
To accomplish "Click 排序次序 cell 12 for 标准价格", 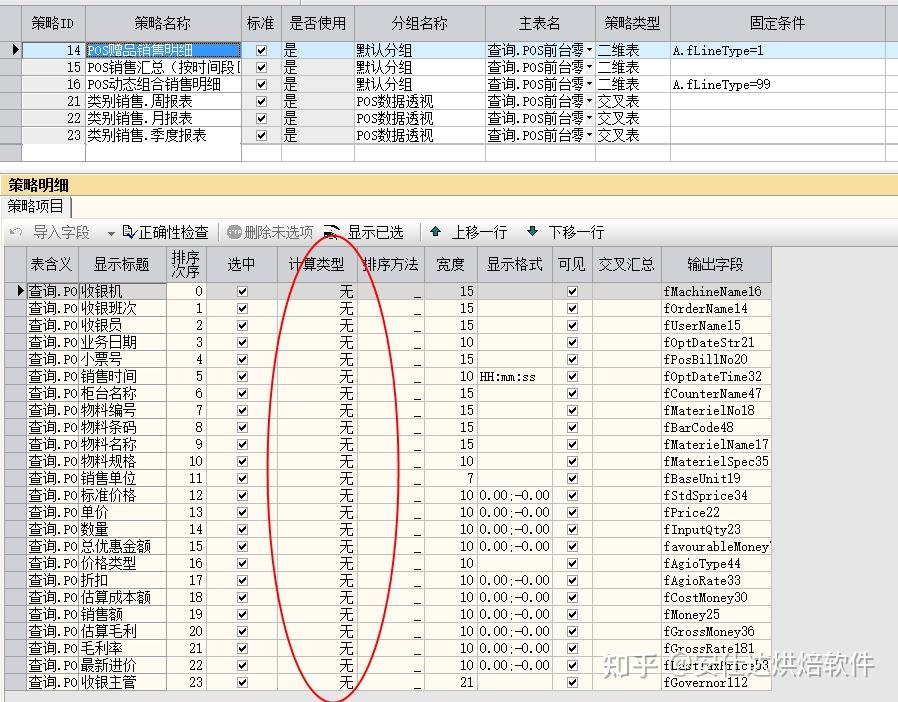I will (187, 496).
